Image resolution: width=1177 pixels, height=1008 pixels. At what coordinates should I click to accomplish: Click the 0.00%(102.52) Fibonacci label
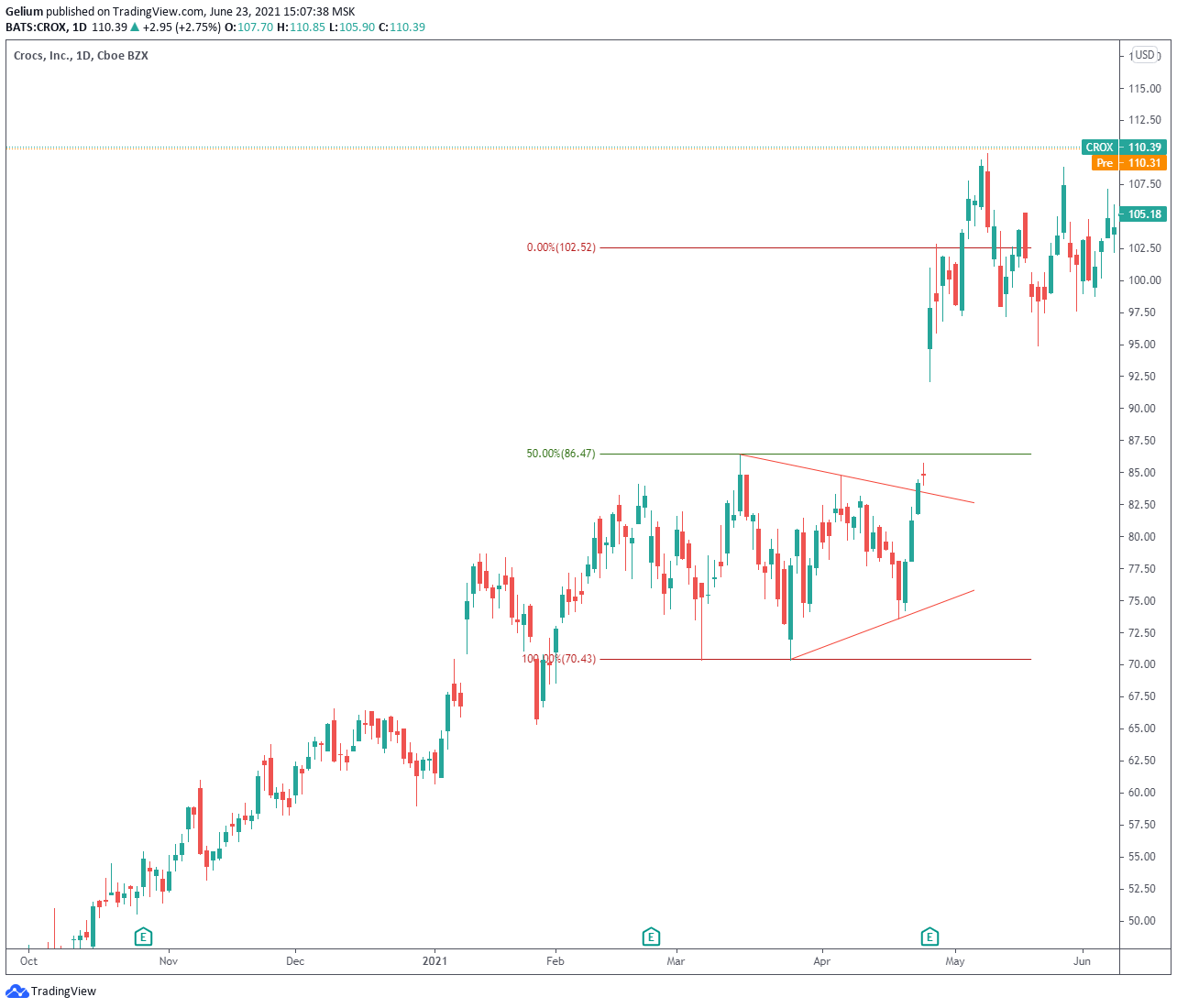tap(561, 247)
